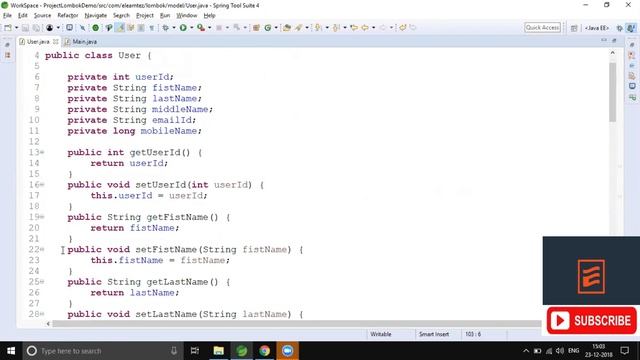Click the editor scroll up arrow

click(x=612, y=53)
